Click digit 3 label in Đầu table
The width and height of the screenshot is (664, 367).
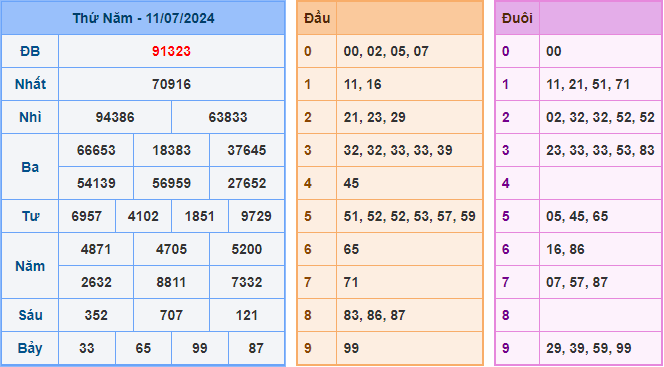point(308,150)
